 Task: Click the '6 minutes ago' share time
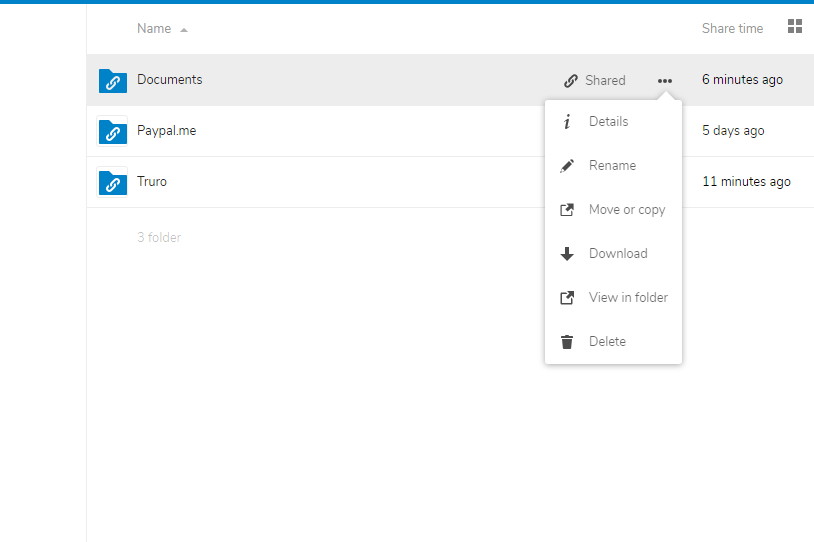pos(742,79)
